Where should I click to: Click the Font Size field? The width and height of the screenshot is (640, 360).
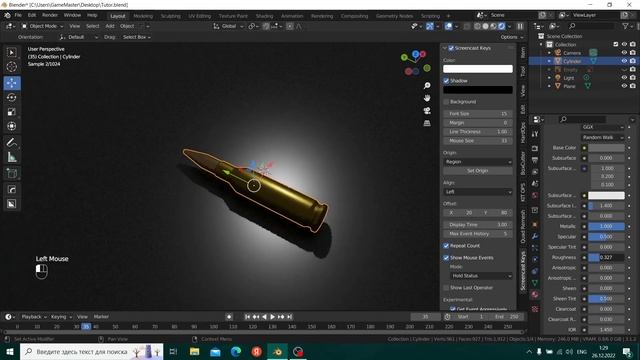478,114
